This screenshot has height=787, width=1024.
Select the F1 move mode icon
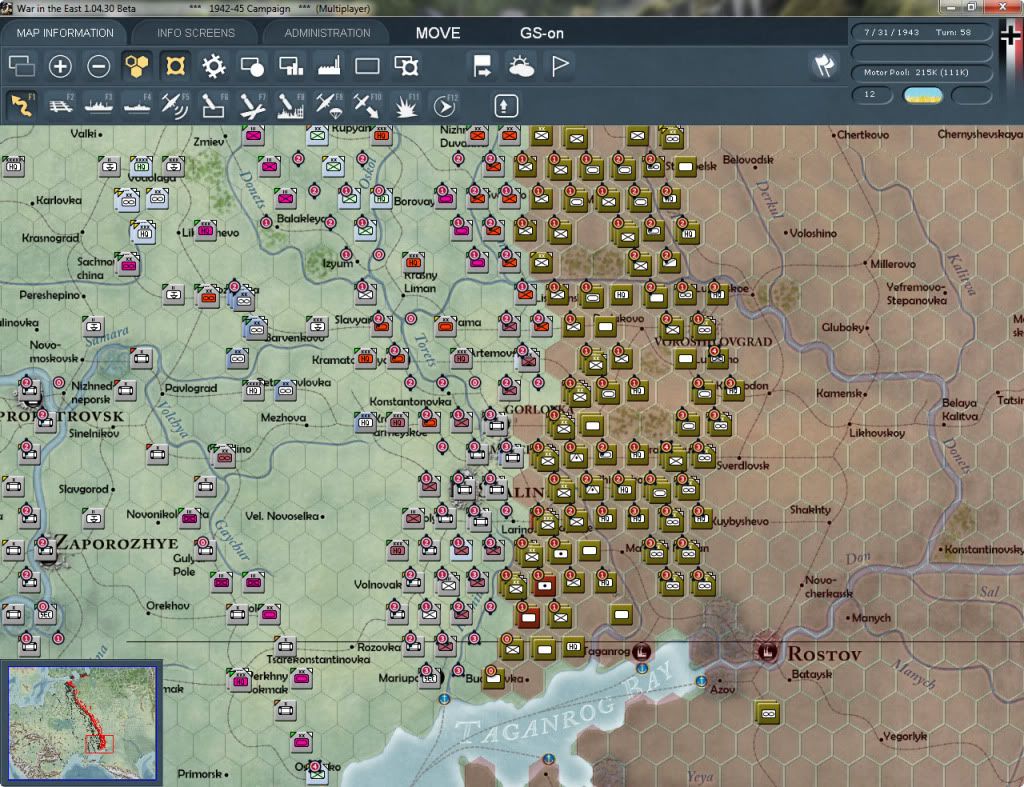click(x=22, y=105)
